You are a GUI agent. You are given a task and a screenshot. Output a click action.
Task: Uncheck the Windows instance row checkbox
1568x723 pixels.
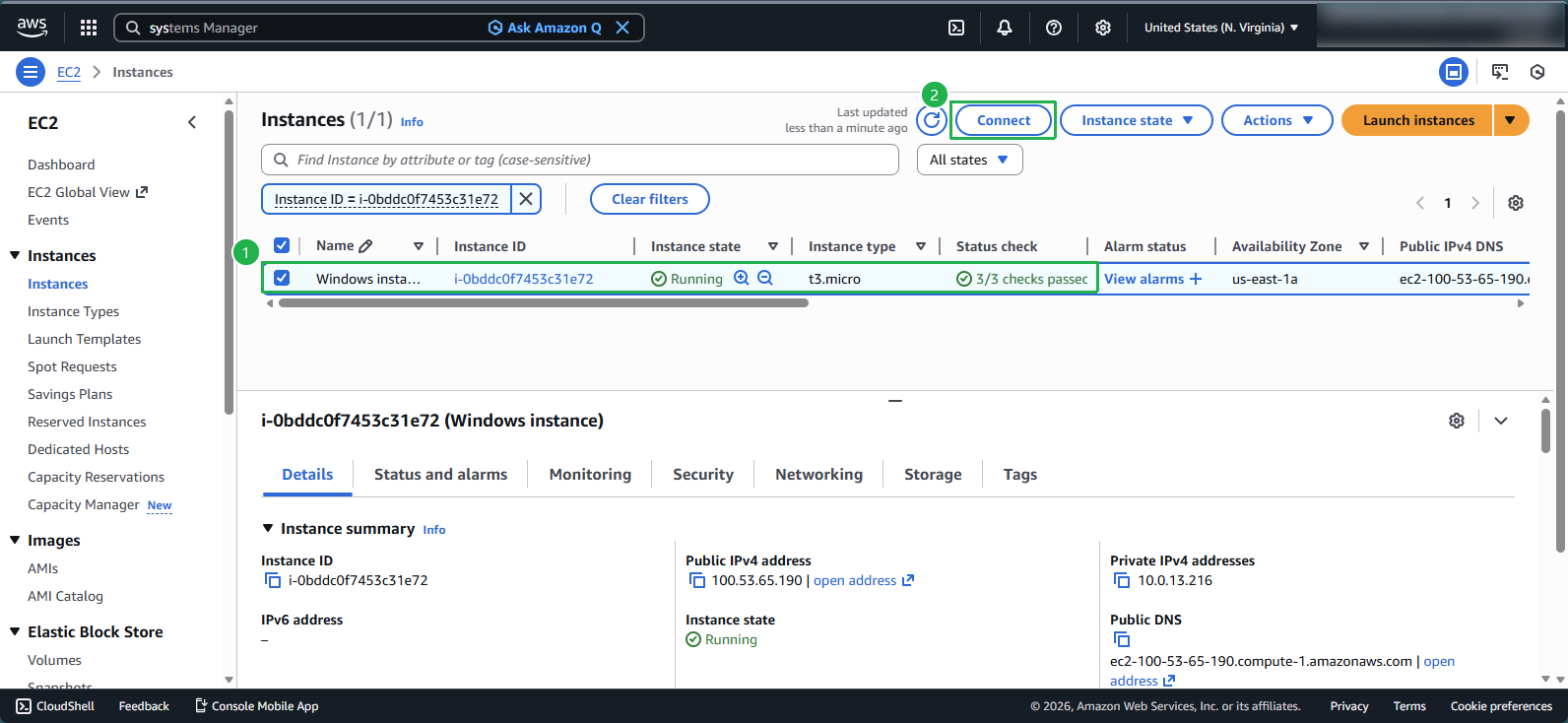282,279
